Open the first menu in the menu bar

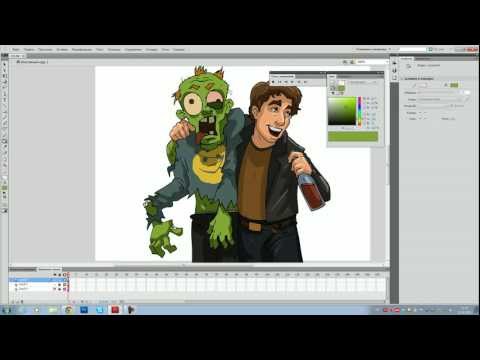point(16,49)
